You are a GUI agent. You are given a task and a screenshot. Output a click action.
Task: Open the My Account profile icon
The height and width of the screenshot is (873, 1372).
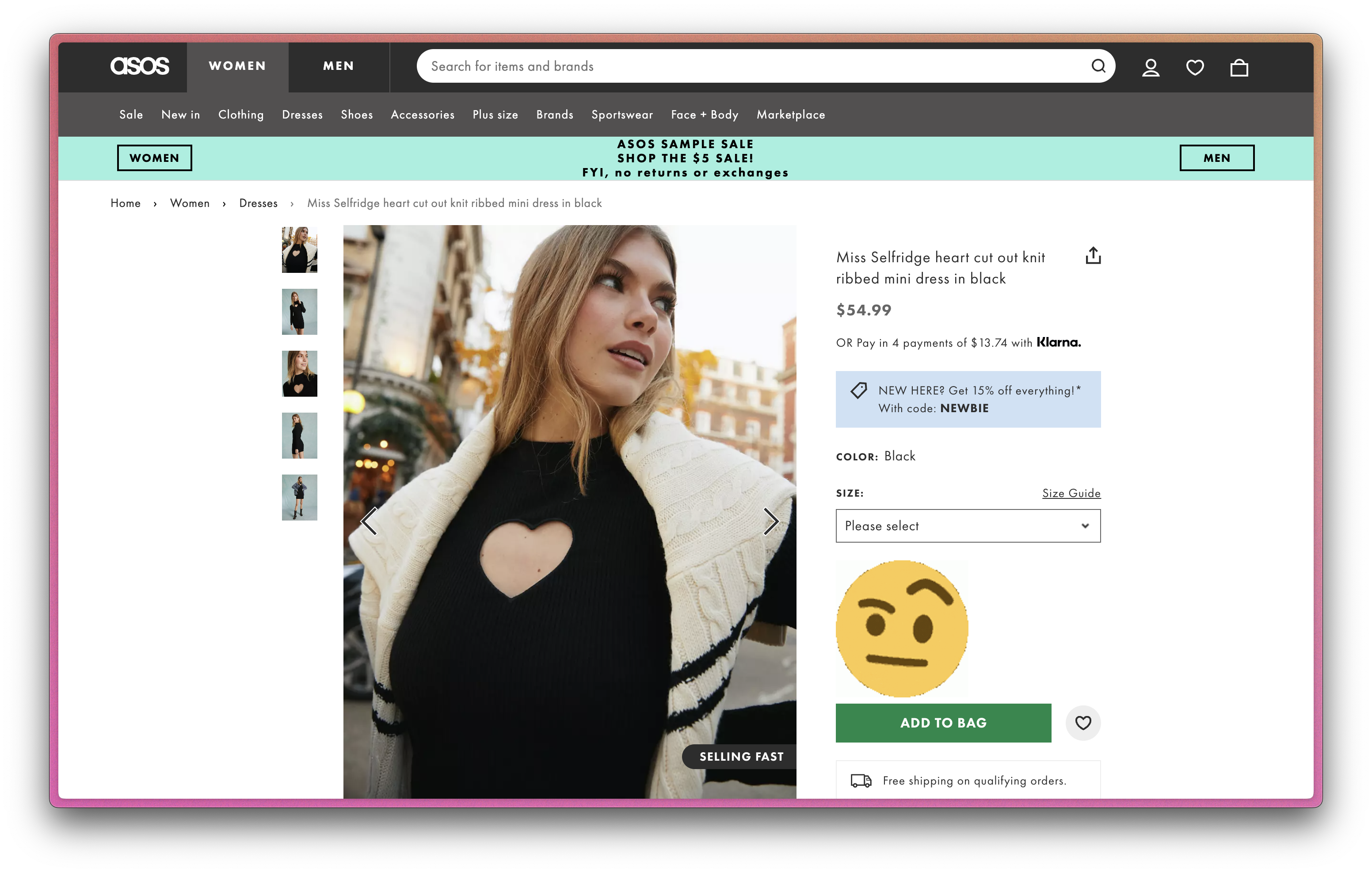click(x=1151, y=68)
